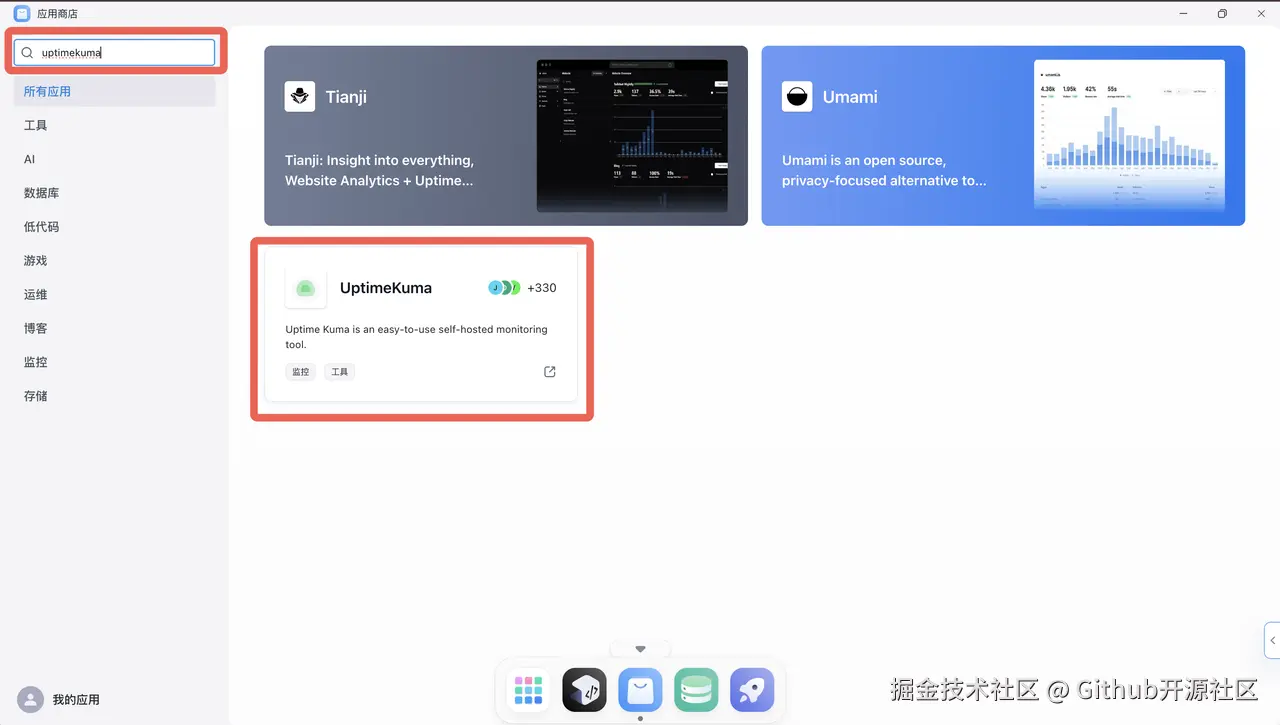Image resolution: width=1280 pixels, height=725 pixels.
Task: Open the Umami banner card
Action: (1003, 136)
